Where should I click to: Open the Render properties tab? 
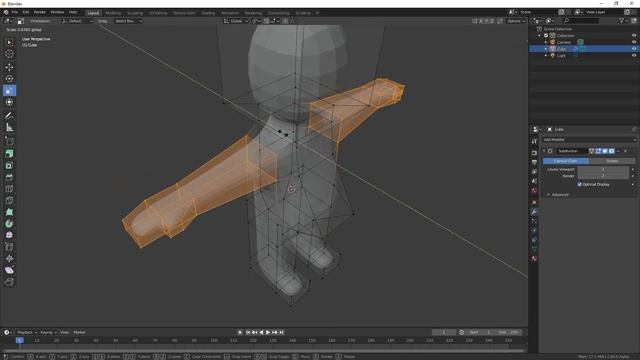point(534,153)
